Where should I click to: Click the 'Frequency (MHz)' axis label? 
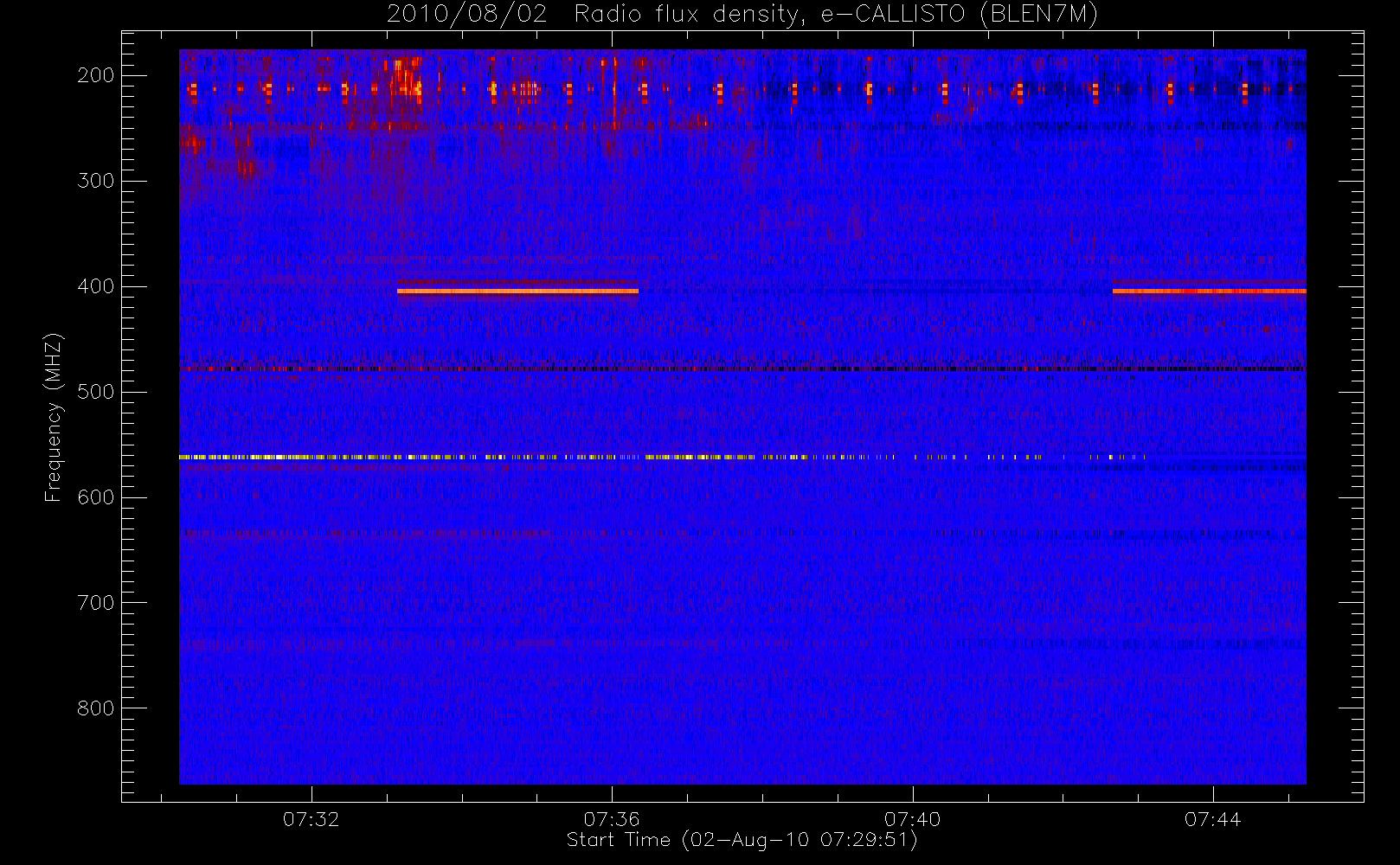(54, 418)
